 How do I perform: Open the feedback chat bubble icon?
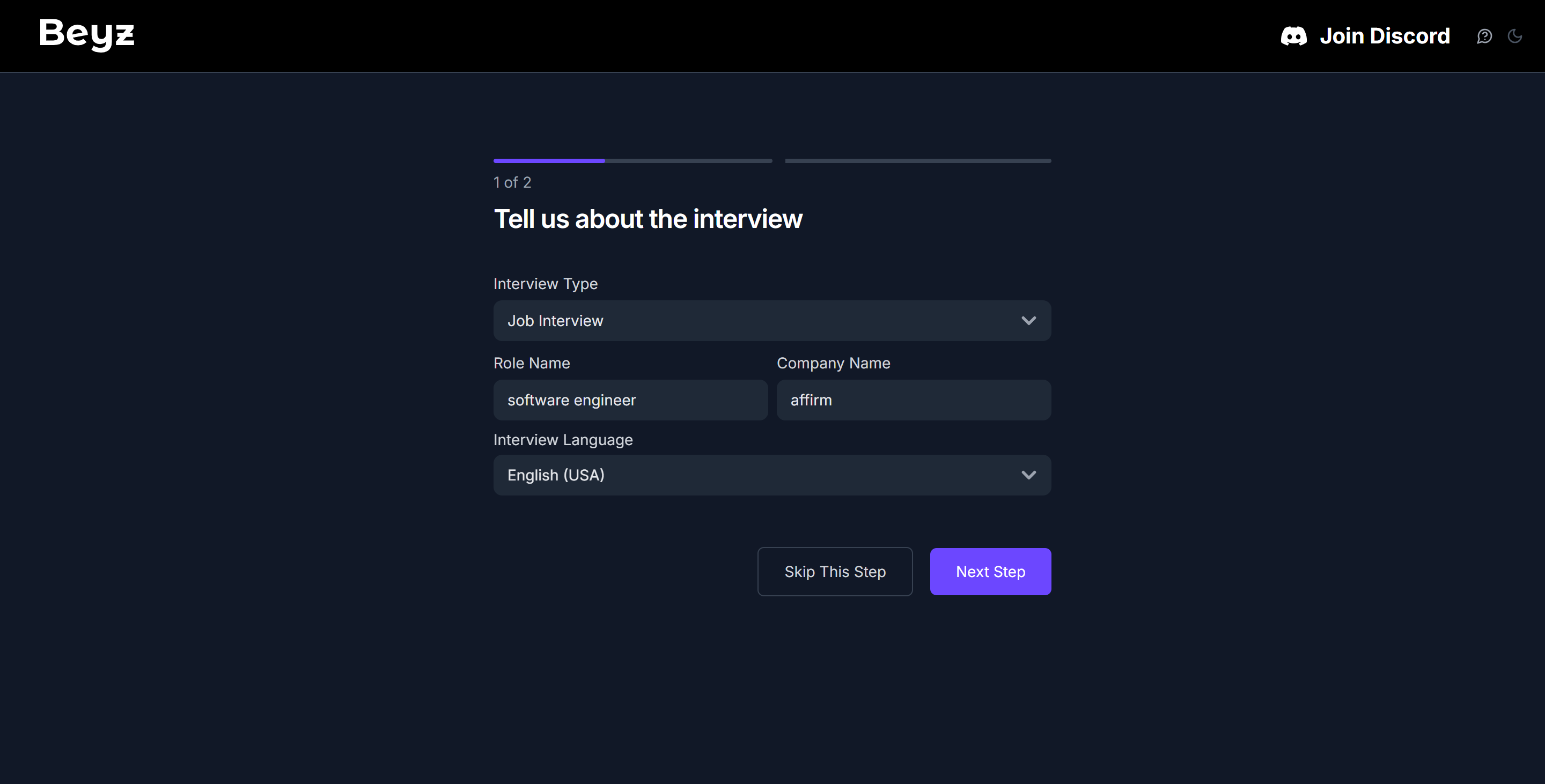pyautogui.click(x=1484, y=36)
